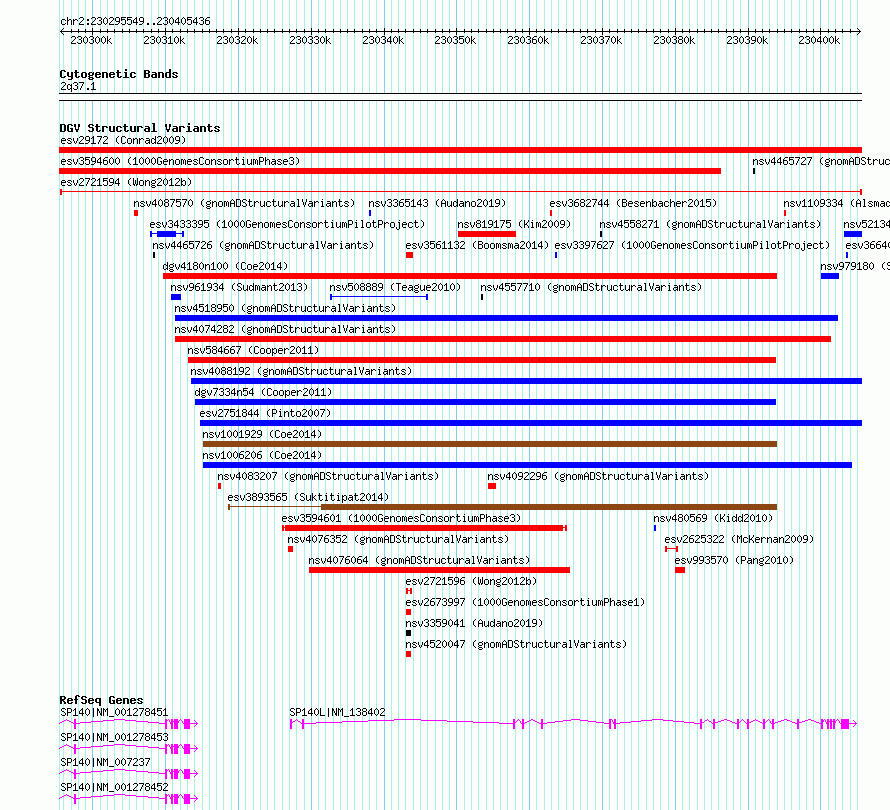Click esv2673997 (1000GenomesConsortiumPhase1) label
The image size is (890, 810).
coord(525,602)
